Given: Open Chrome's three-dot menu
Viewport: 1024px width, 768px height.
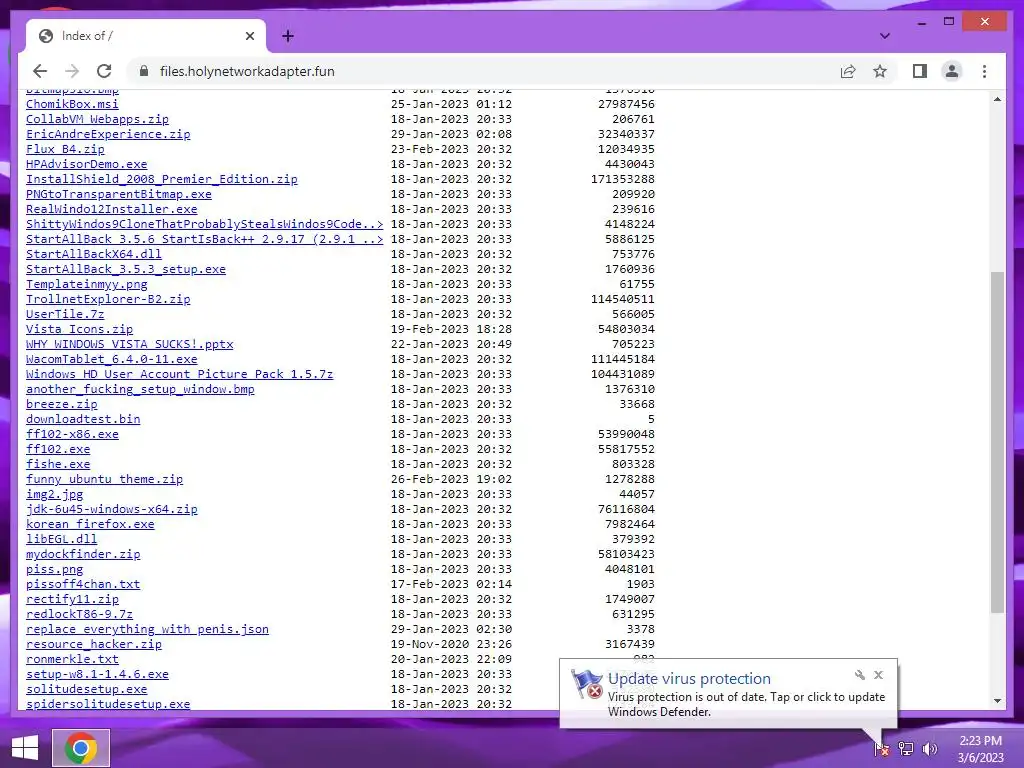Looking at the screenshot, I should (984, 71).
